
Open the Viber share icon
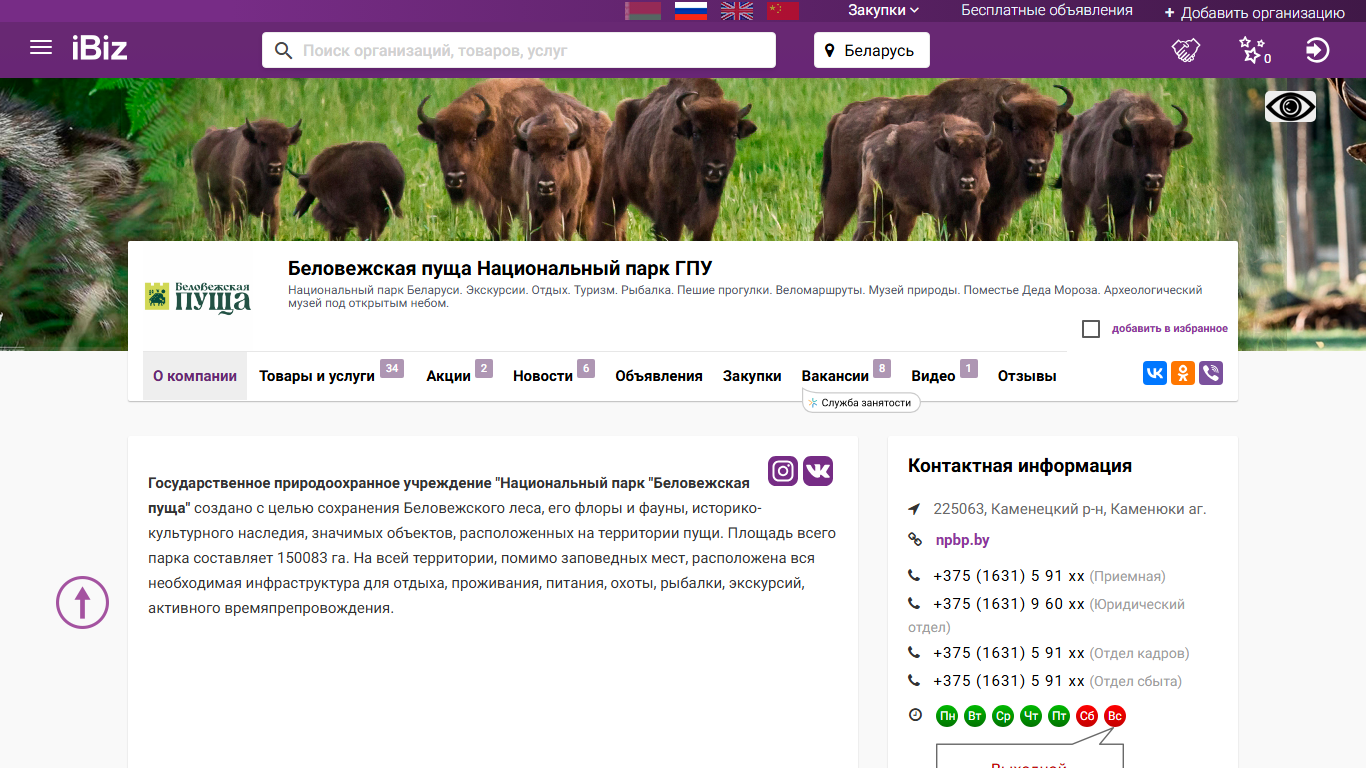pyautogui.click(x=1211, y=373)
